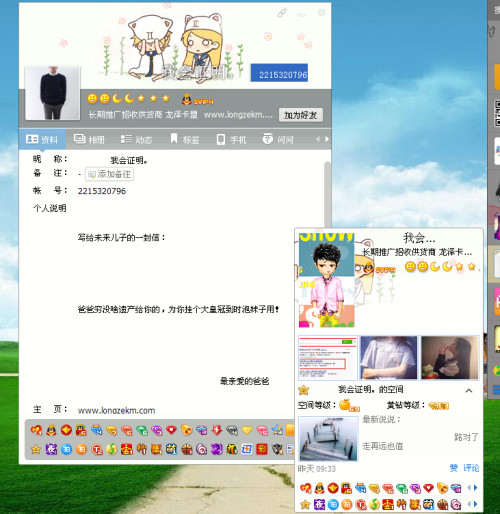Click the blue crown icon in profile window badge row
The image size is (500, 514).
point(96,430)
